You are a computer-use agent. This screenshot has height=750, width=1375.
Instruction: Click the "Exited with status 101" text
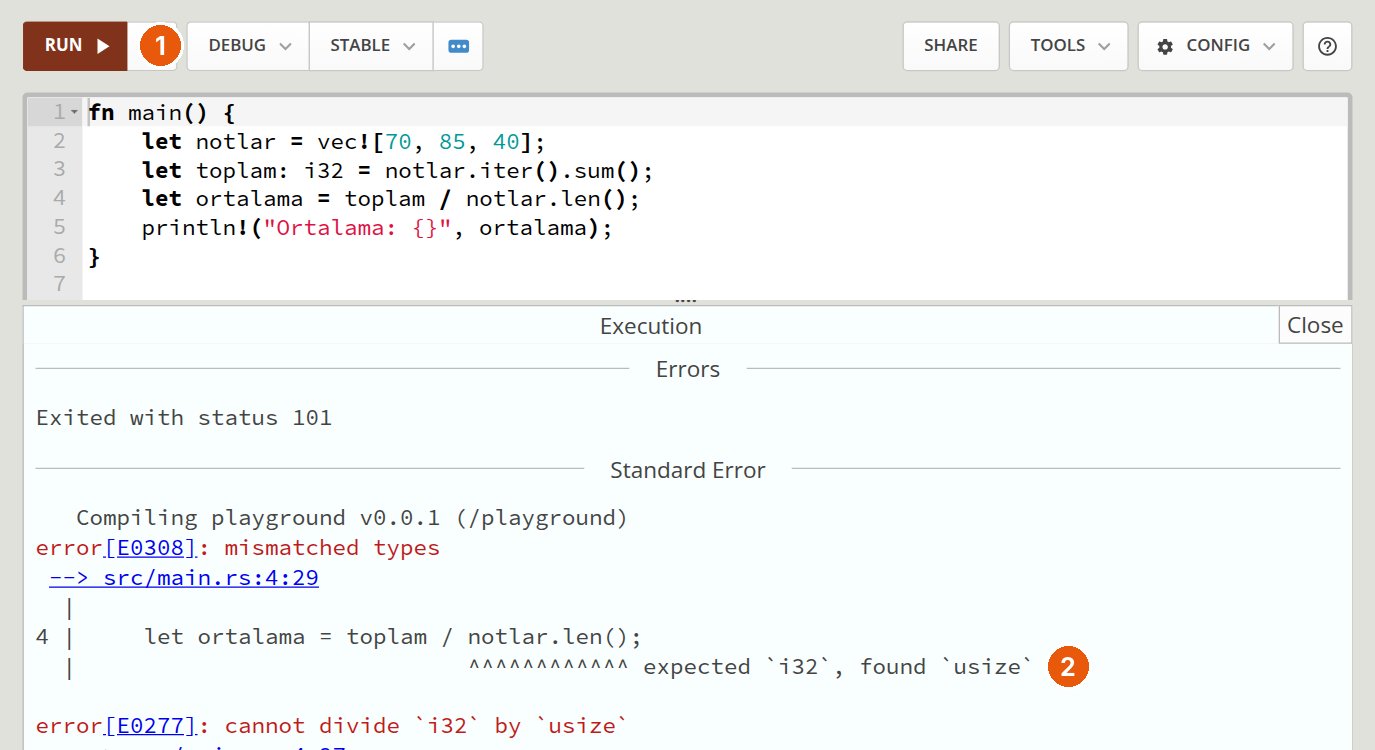pos(184,418)
